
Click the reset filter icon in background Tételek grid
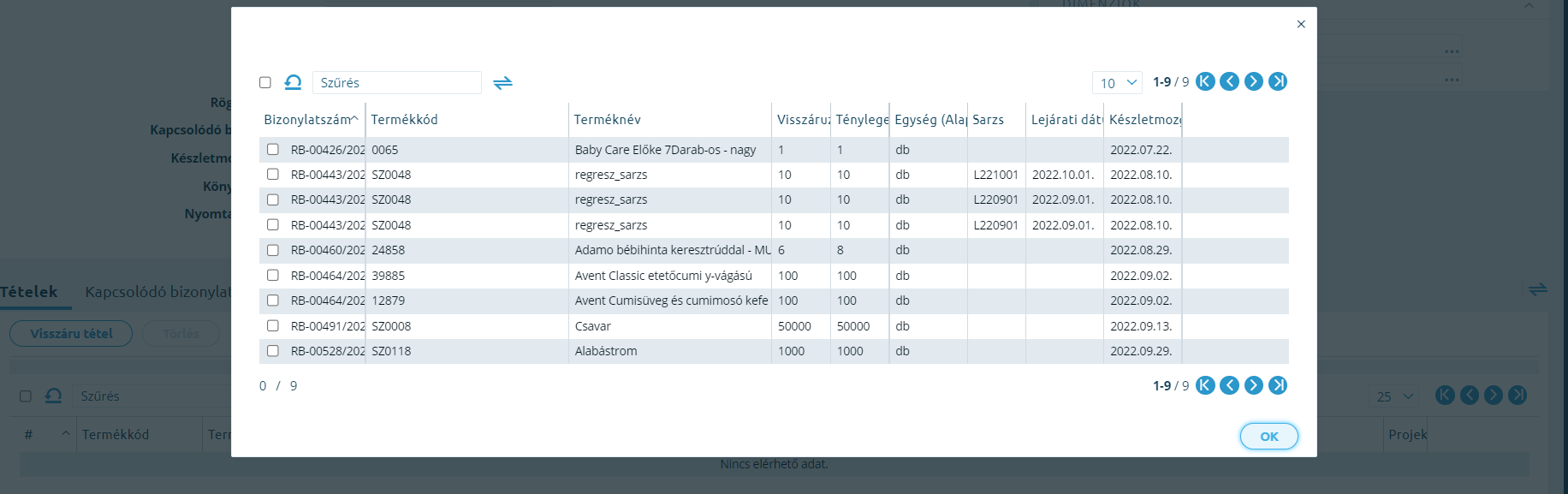[53, 396]
